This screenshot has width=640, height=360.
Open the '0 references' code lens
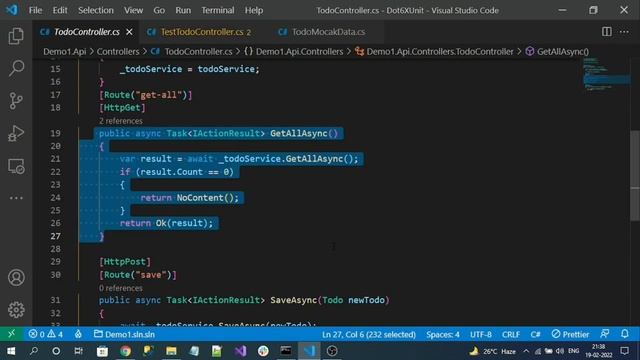coord(121,288)
